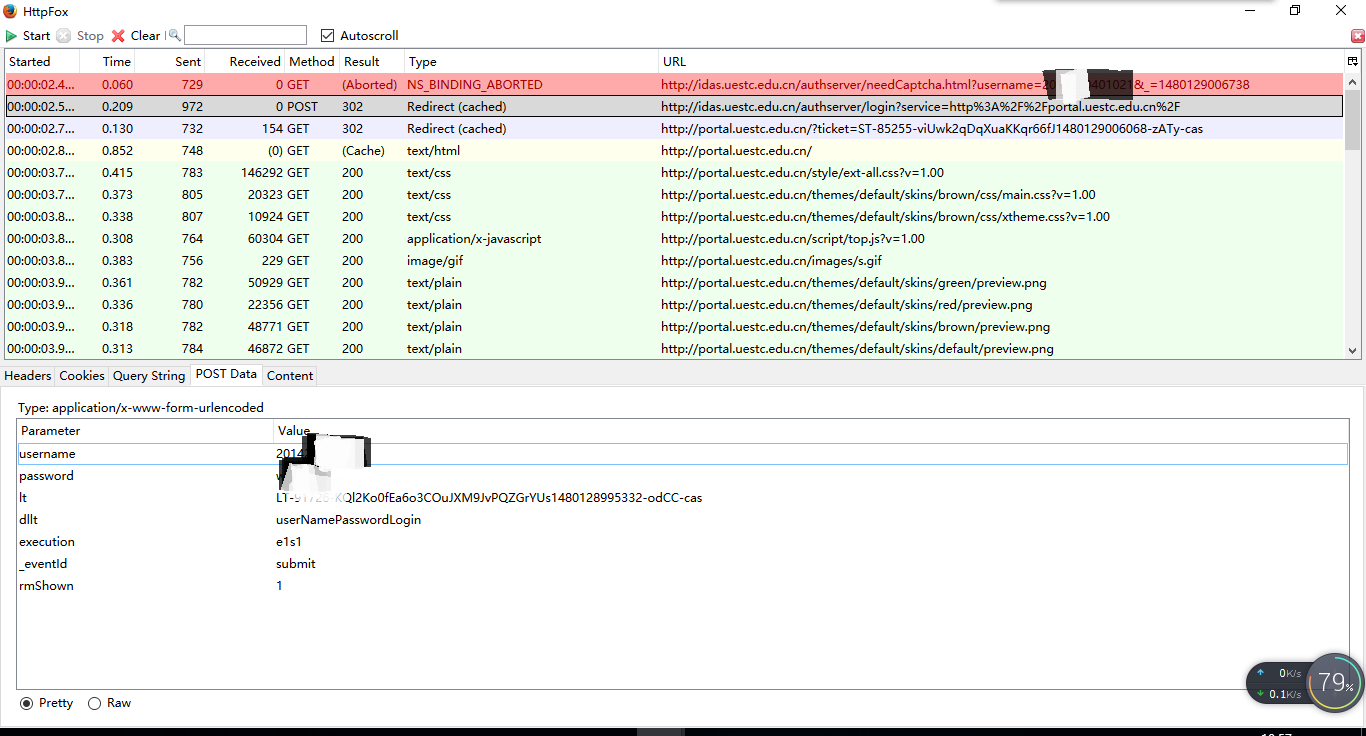Select the NS_BINDING_ABORTED request row
The height and width of the screenshot is (736, 1366).
675,85
